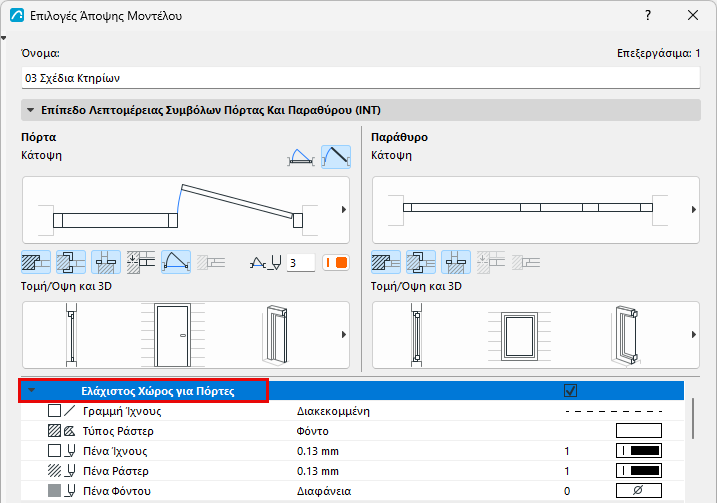Open the dialog help question mark
The width and height of the screenshot is (717, 503).
648,16
